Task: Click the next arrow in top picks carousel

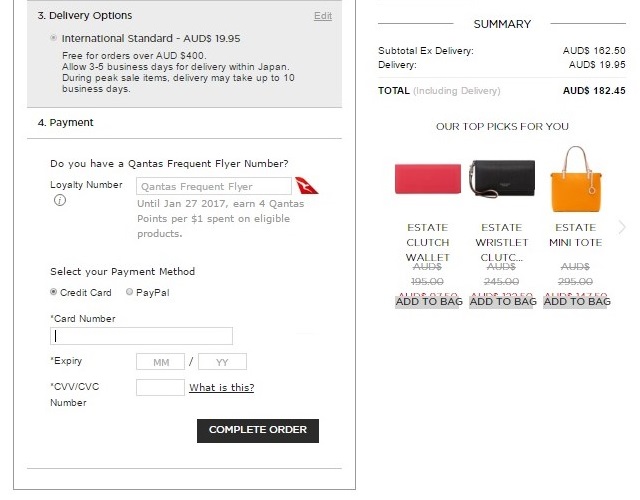Action: [622, 227]
